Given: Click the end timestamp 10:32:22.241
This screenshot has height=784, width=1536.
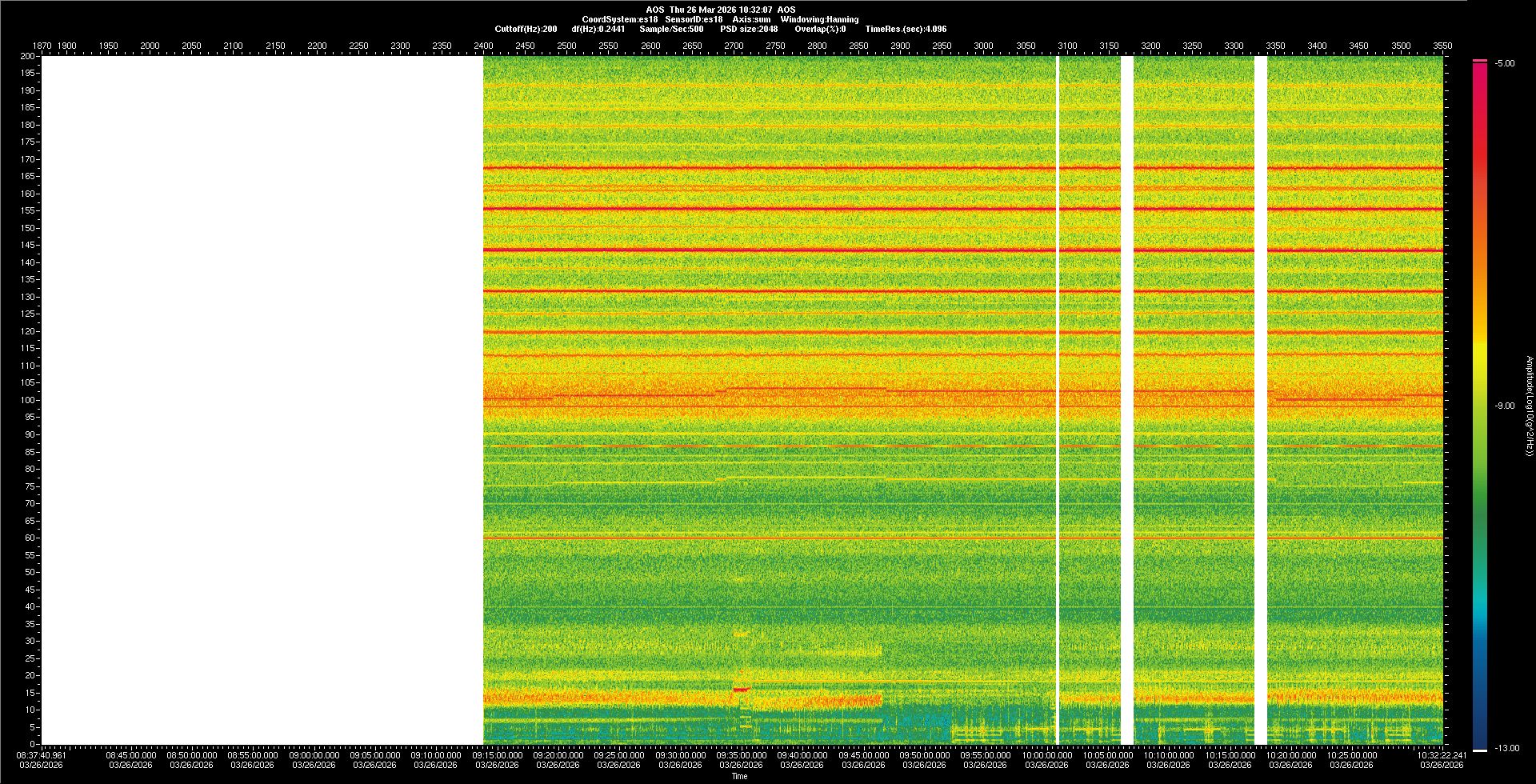Looking at the screenshot, I should tap(1442, 754).
